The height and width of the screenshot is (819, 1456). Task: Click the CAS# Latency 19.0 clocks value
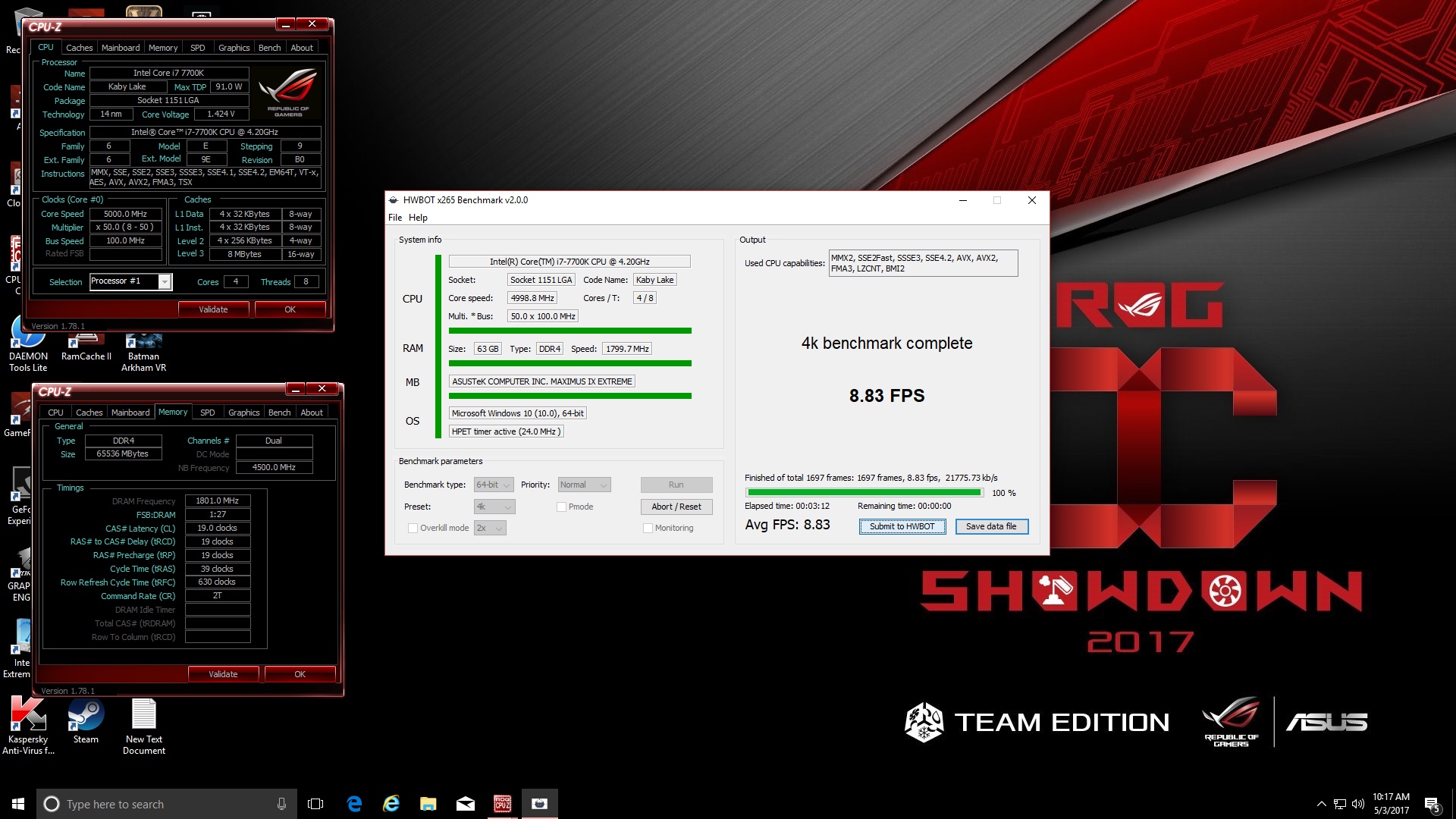click(218, 528)
